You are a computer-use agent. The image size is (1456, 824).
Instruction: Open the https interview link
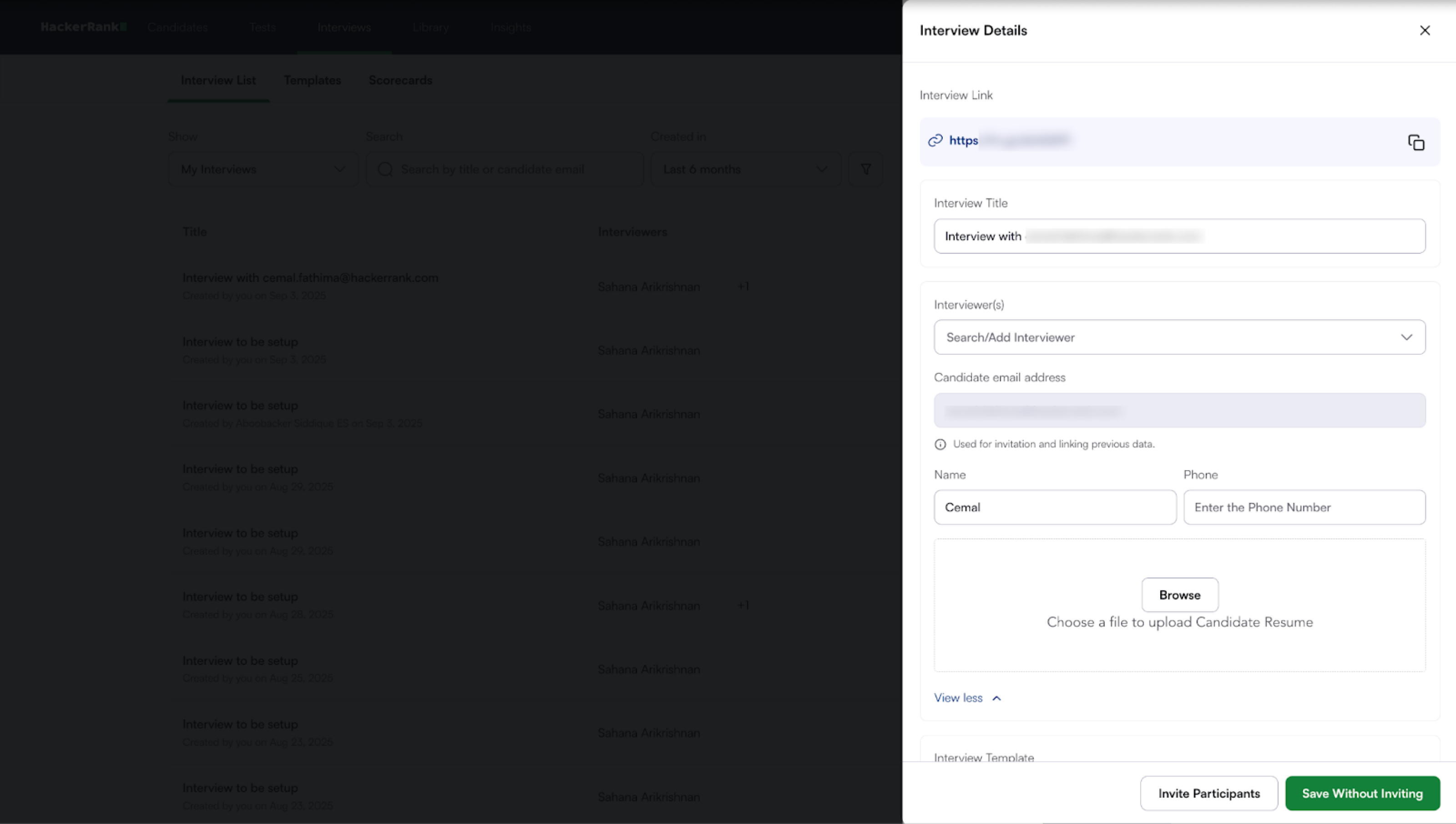[964, 141]
